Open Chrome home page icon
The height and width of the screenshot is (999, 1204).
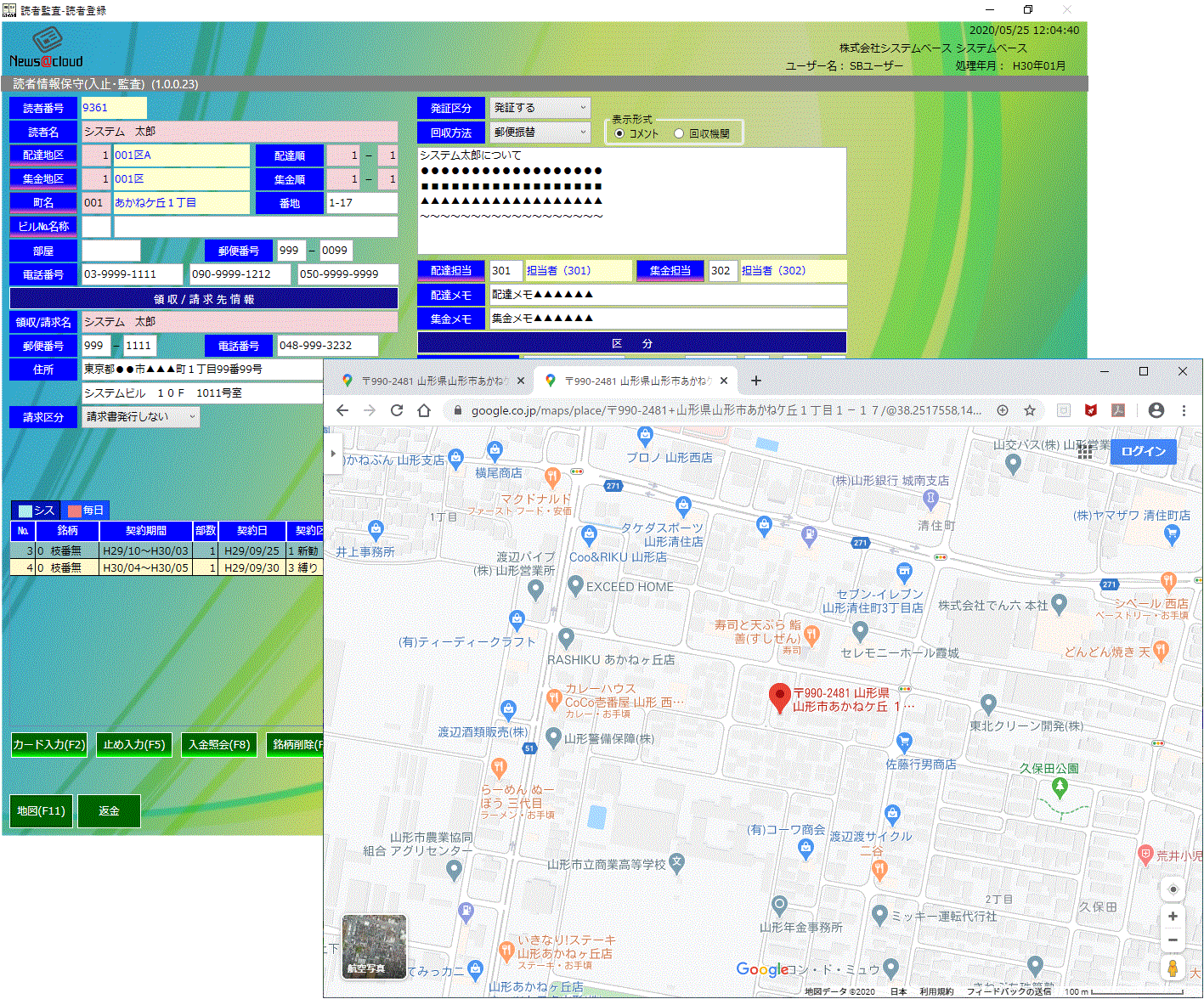pyautogui.click(x=424, y=410)
